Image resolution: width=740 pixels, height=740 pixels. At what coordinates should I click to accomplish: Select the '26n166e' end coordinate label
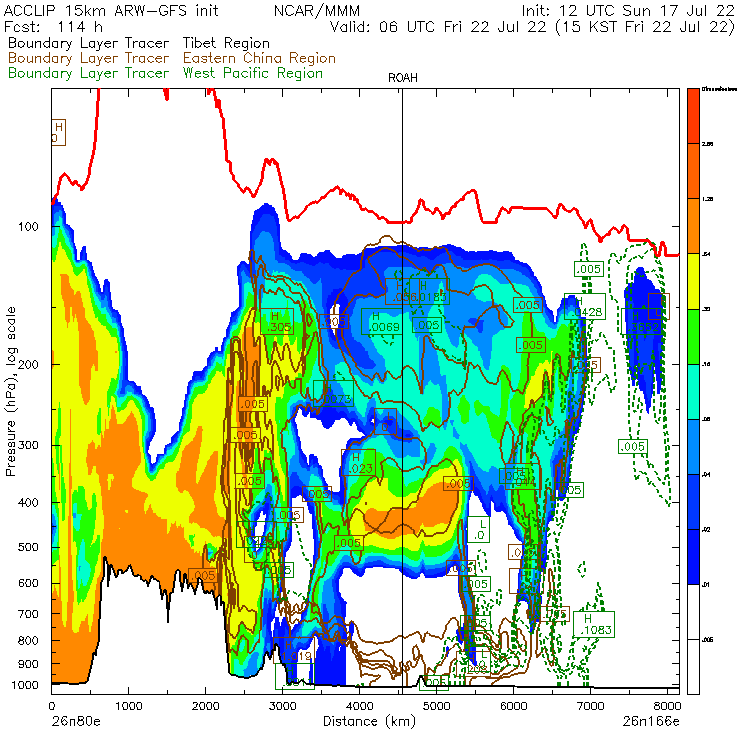(x=651, y=722)
